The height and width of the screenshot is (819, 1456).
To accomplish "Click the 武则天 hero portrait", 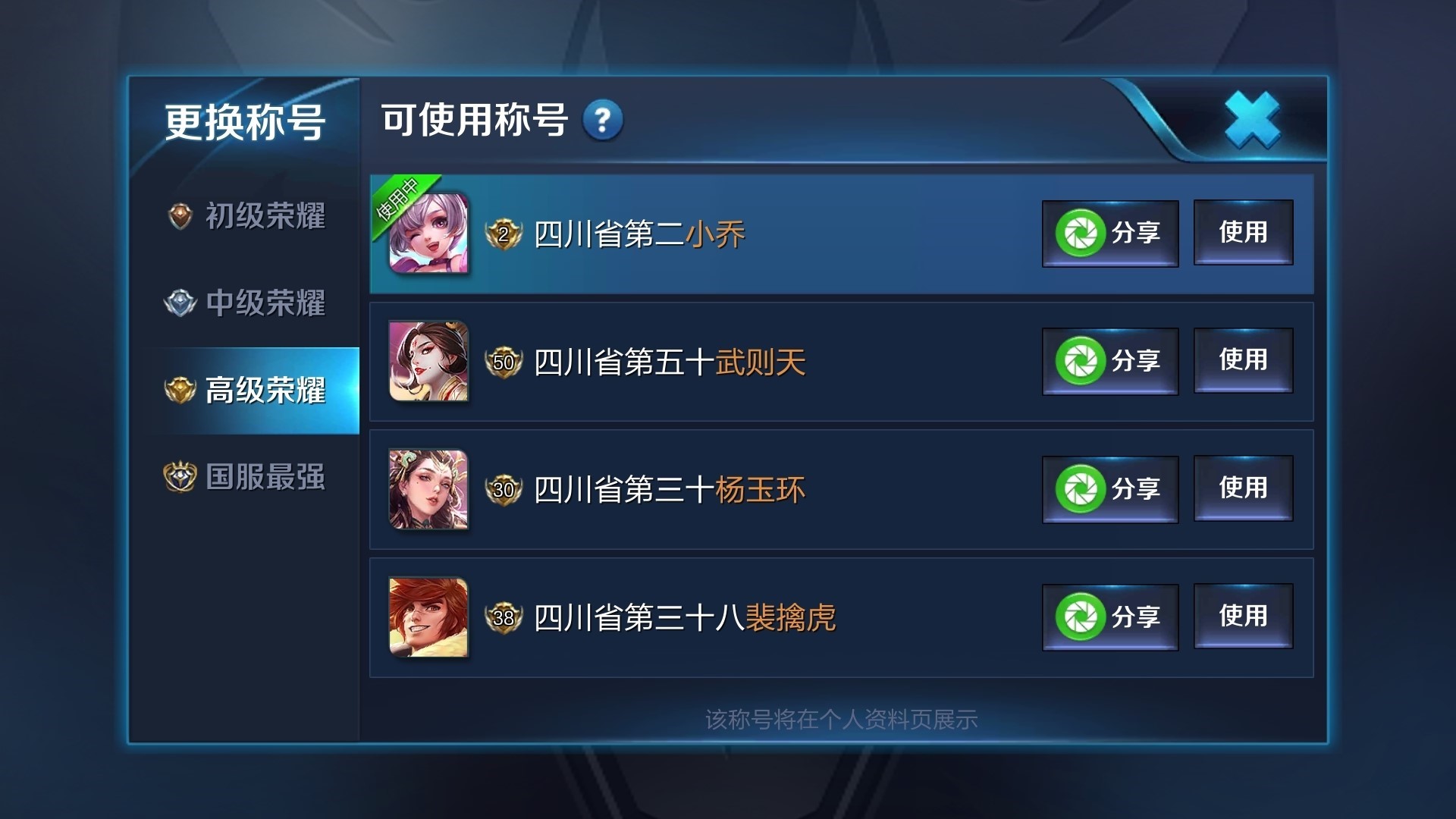I will click(428, 361).
